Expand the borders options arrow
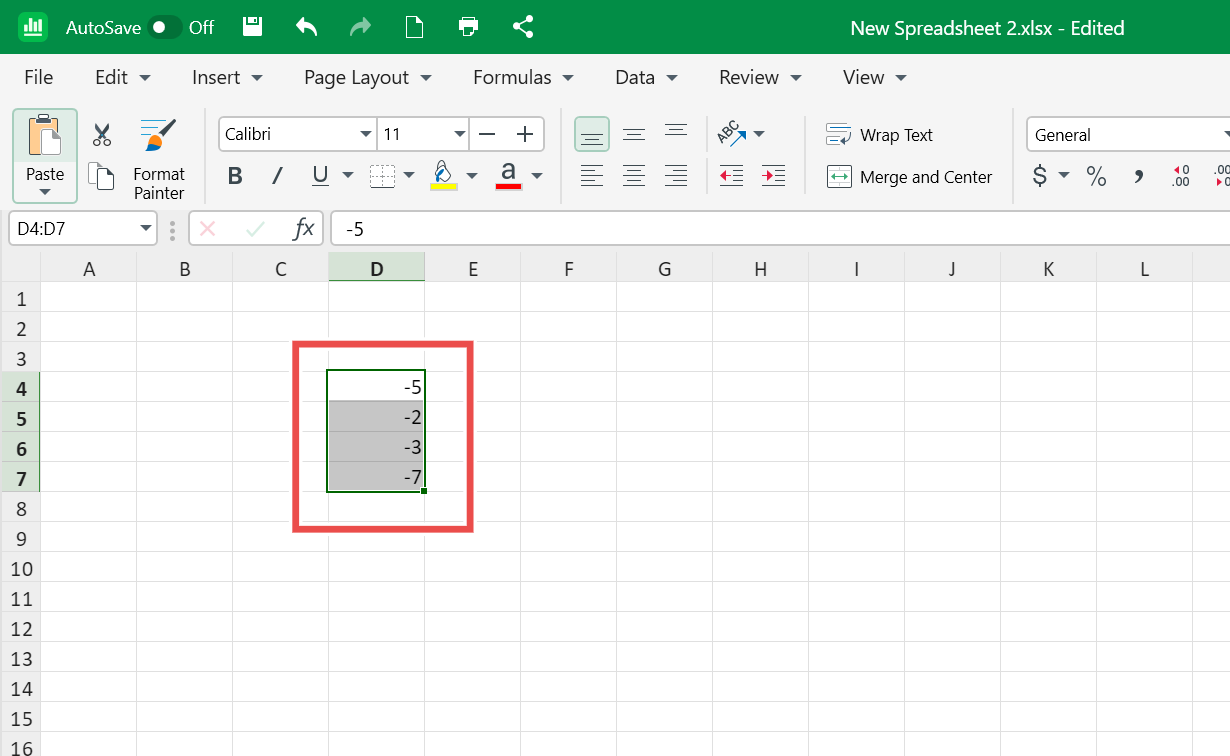Image resolution: width=1230 pixels, height=756 pixels. click(x=409, y=176)
